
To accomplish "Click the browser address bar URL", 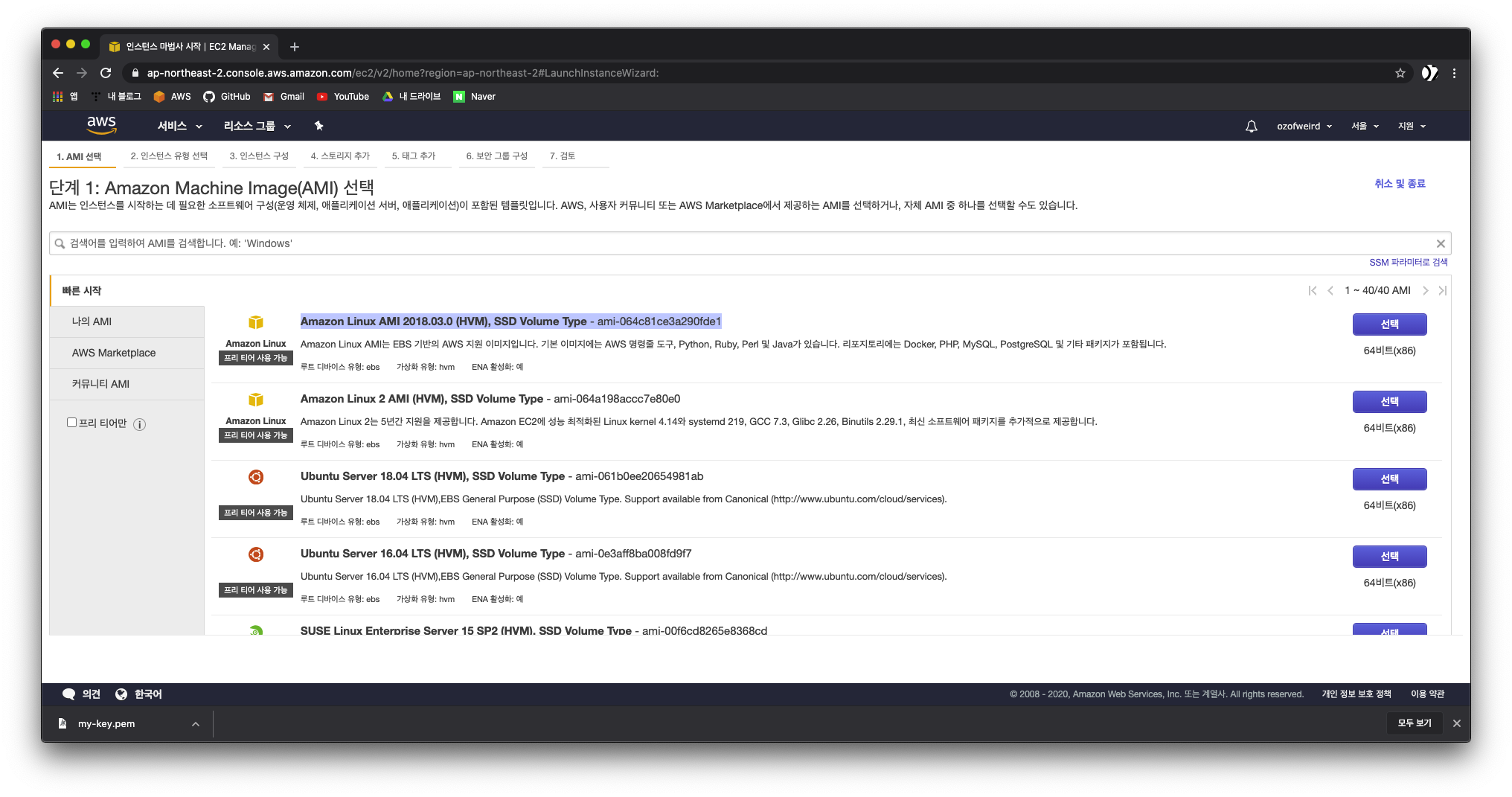I will (x=403, y=73).
